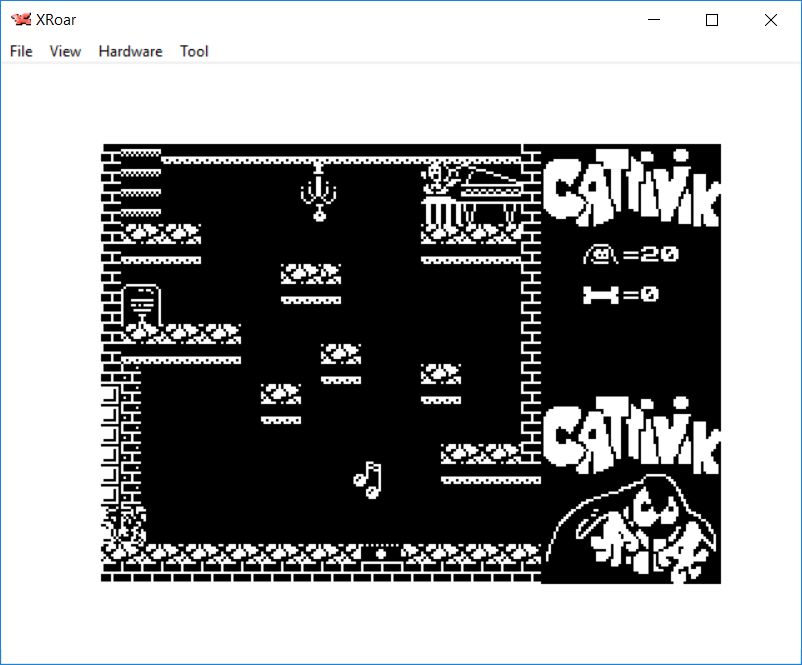Click the XRoar app icon in title bar
Viewport: 802px width, 665px height.
21,20
